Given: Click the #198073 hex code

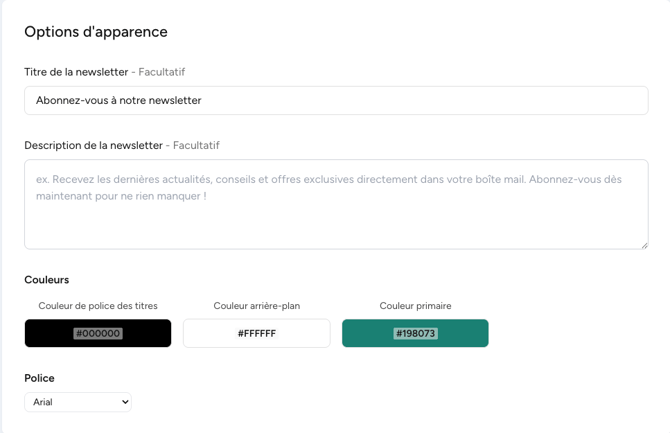Looking at the screenshot, I should point(415,333).
